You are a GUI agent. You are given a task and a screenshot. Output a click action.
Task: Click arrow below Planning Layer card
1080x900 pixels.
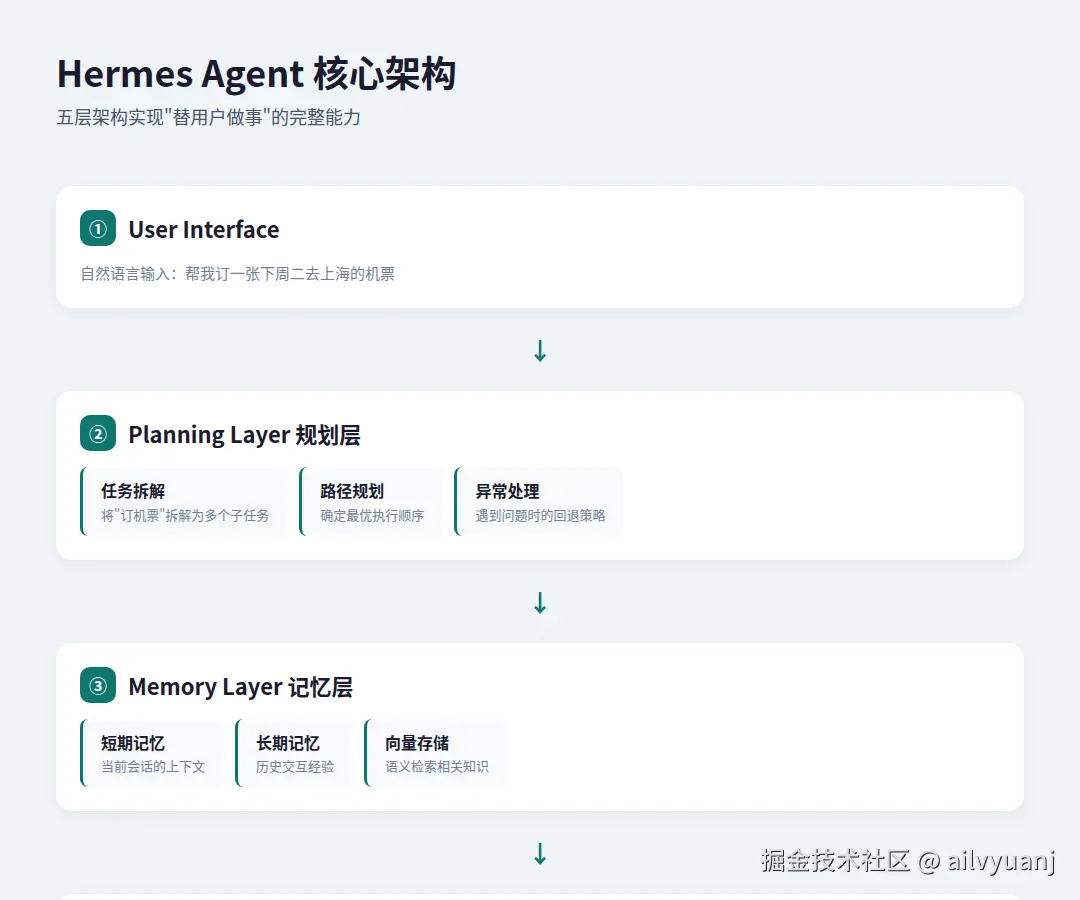[540, 603]
